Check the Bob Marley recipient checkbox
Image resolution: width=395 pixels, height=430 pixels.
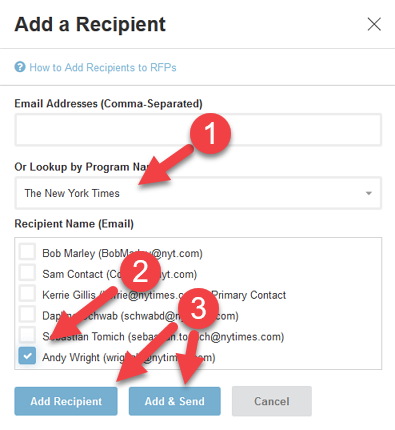[27, 252]
